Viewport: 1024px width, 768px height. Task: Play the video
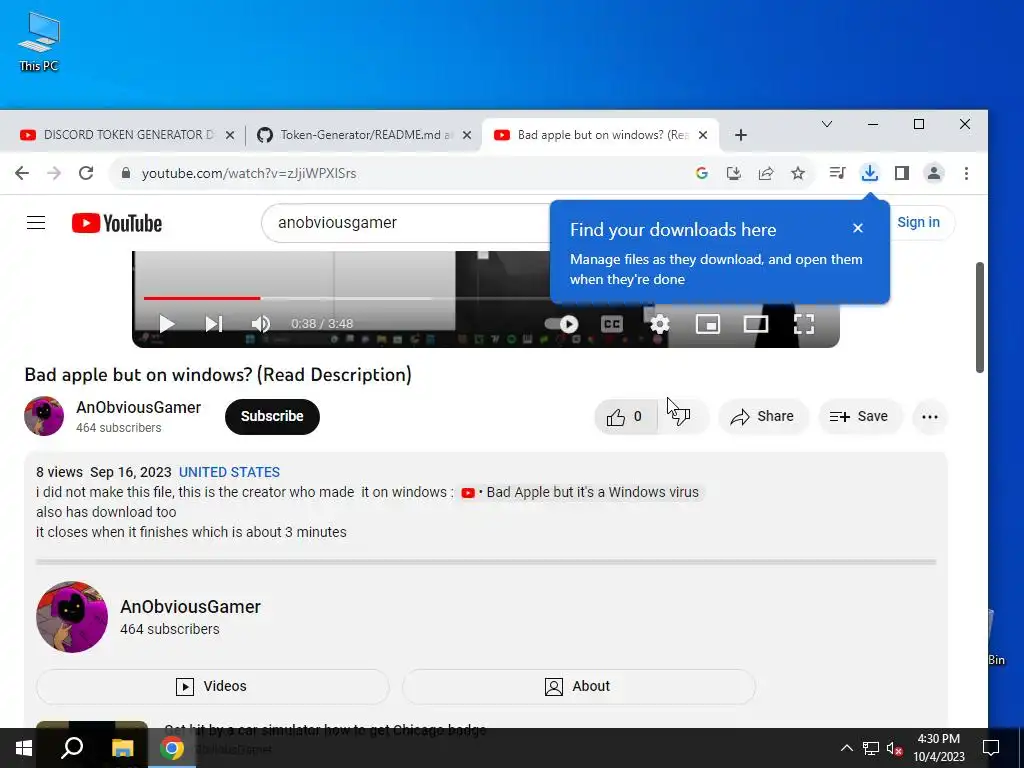pos(167,324)
